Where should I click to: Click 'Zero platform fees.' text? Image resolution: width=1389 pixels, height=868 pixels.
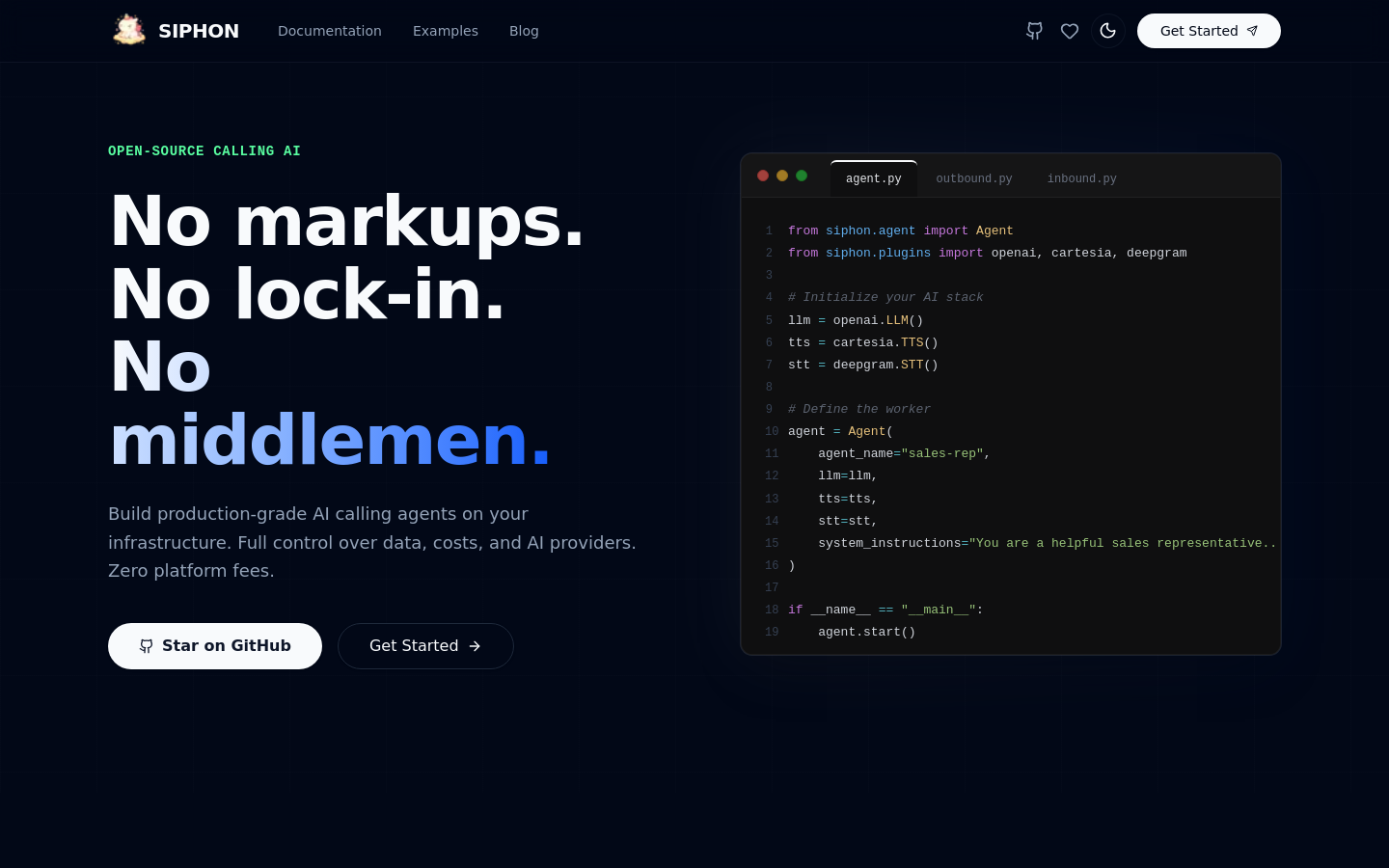pyautogui.click(x=191, y=571)
